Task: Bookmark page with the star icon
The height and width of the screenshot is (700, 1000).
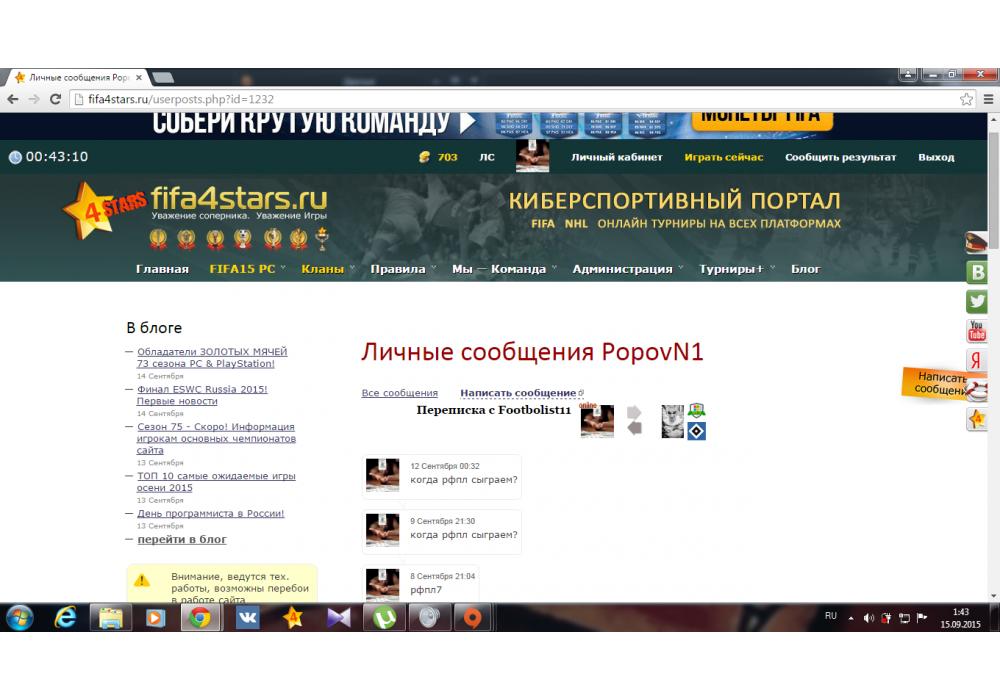Action: click(x=966, y=99)
